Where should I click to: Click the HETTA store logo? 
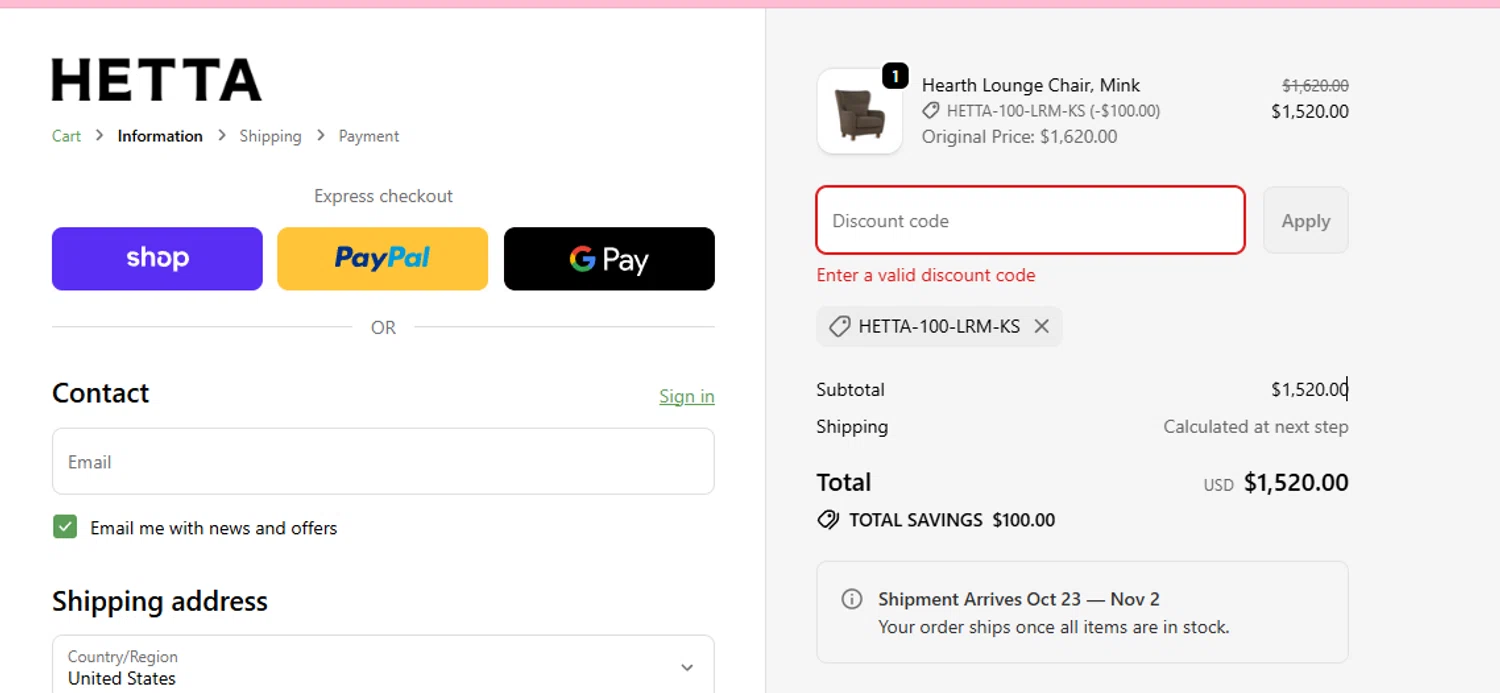coord(157,80)
